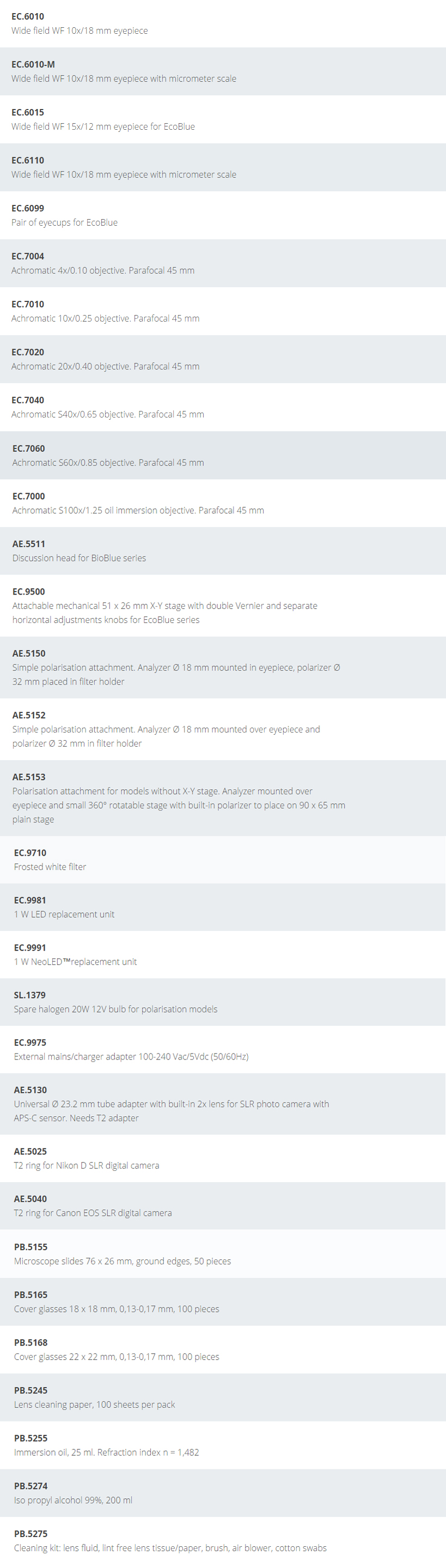Screen dimensions: 446x1568
Task: Select the EC.9975 mains charger adapter
Action: pyautogui.click(x=223, y=1049)
